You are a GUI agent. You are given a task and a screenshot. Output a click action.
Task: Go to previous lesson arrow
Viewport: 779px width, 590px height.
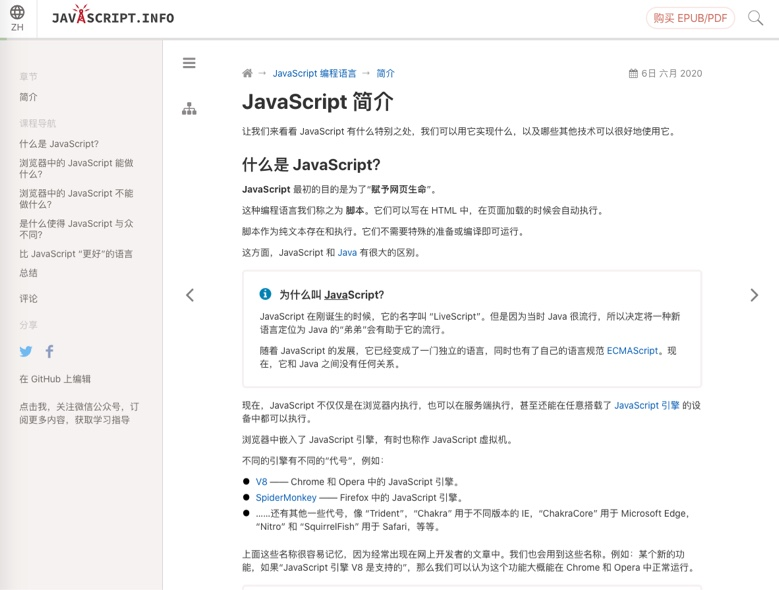pos(190,295)
